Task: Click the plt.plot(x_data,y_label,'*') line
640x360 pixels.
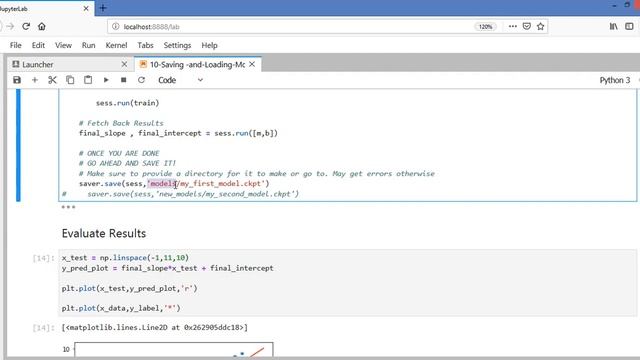Action: pos(121,308)
